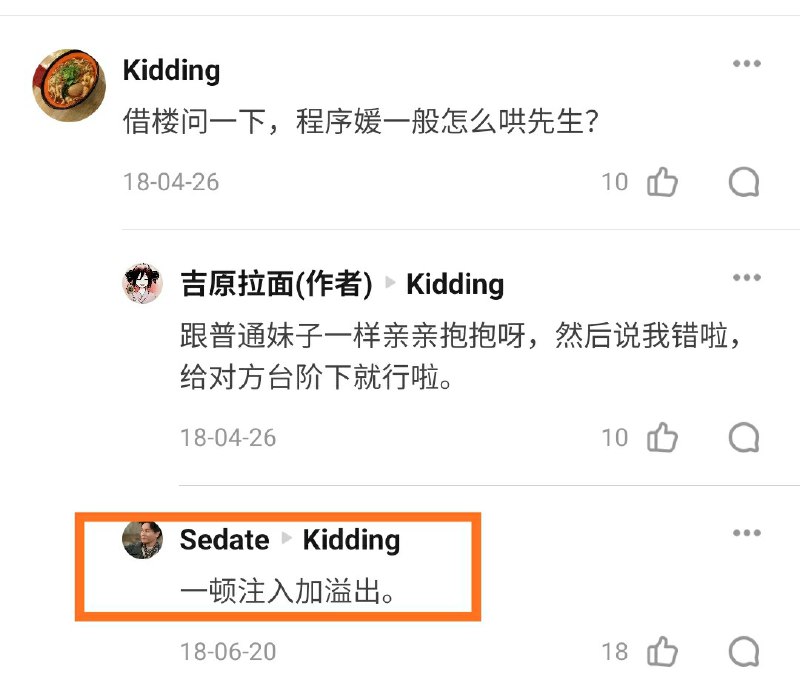The height and width of the screenshot is (697, 800).
Task: Tap Kidding mention in 吉原拉面's reply
Action: pyautogui.click(x=455, y=284)
